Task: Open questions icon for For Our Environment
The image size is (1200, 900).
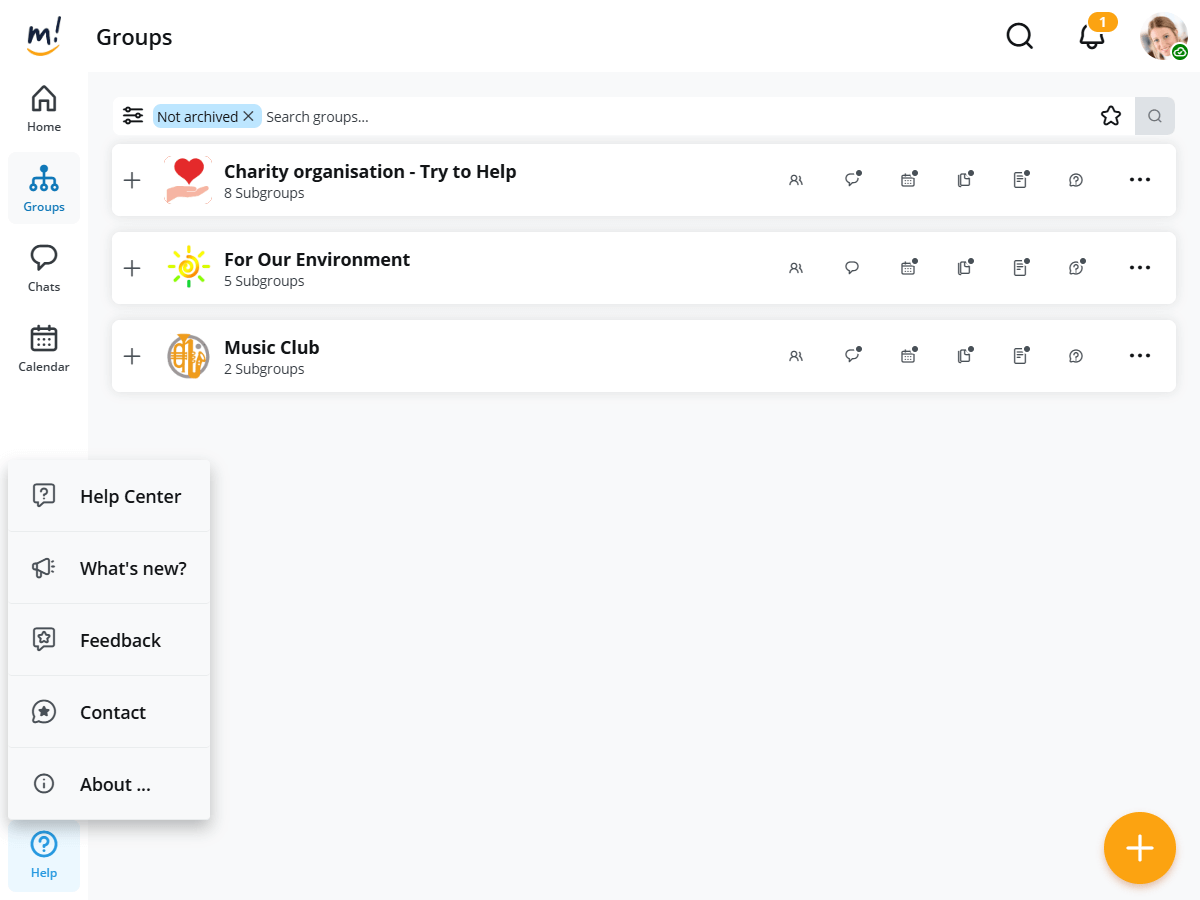Action: (x=1076, y=268)
